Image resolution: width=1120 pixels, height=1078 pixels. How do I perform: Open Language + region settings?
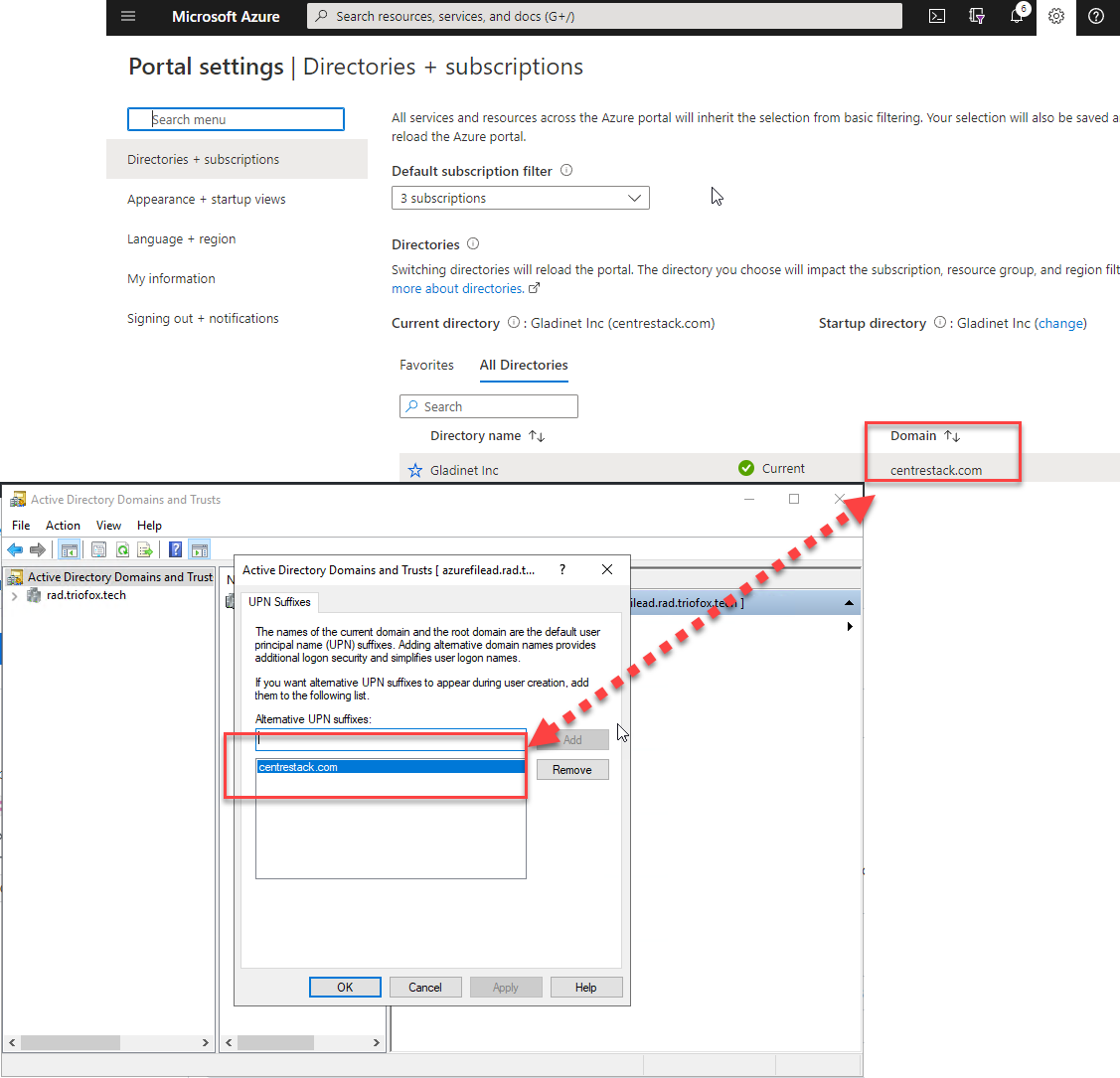(182, 239)
